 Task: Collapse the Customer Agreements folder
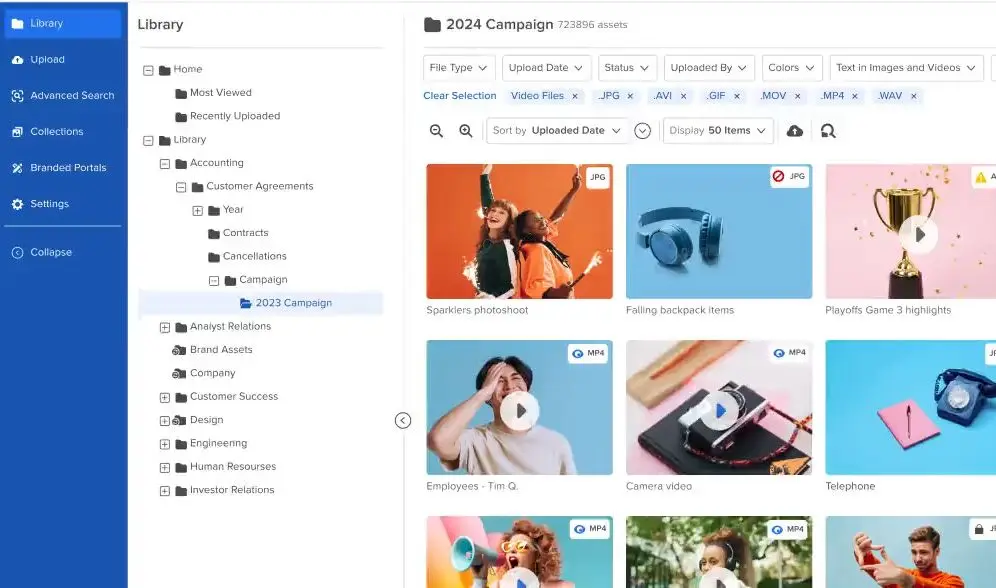coord(181,187)
